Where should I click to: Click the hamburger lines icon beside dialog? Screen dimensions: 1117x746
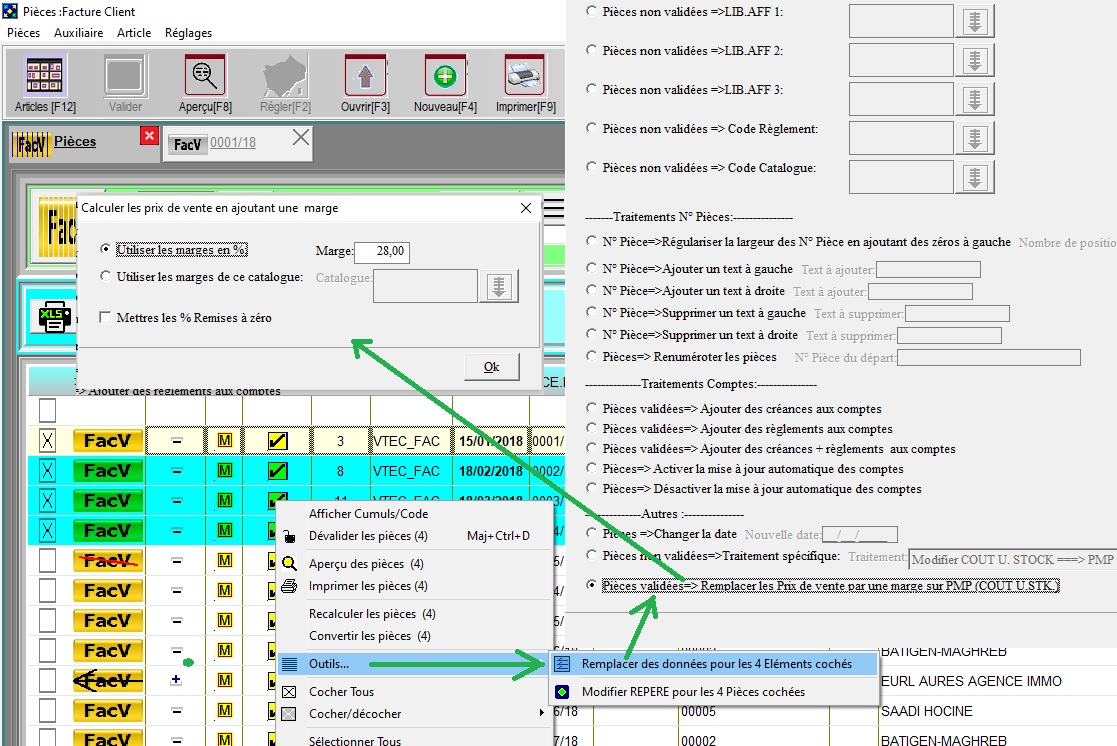click(554, 209)
